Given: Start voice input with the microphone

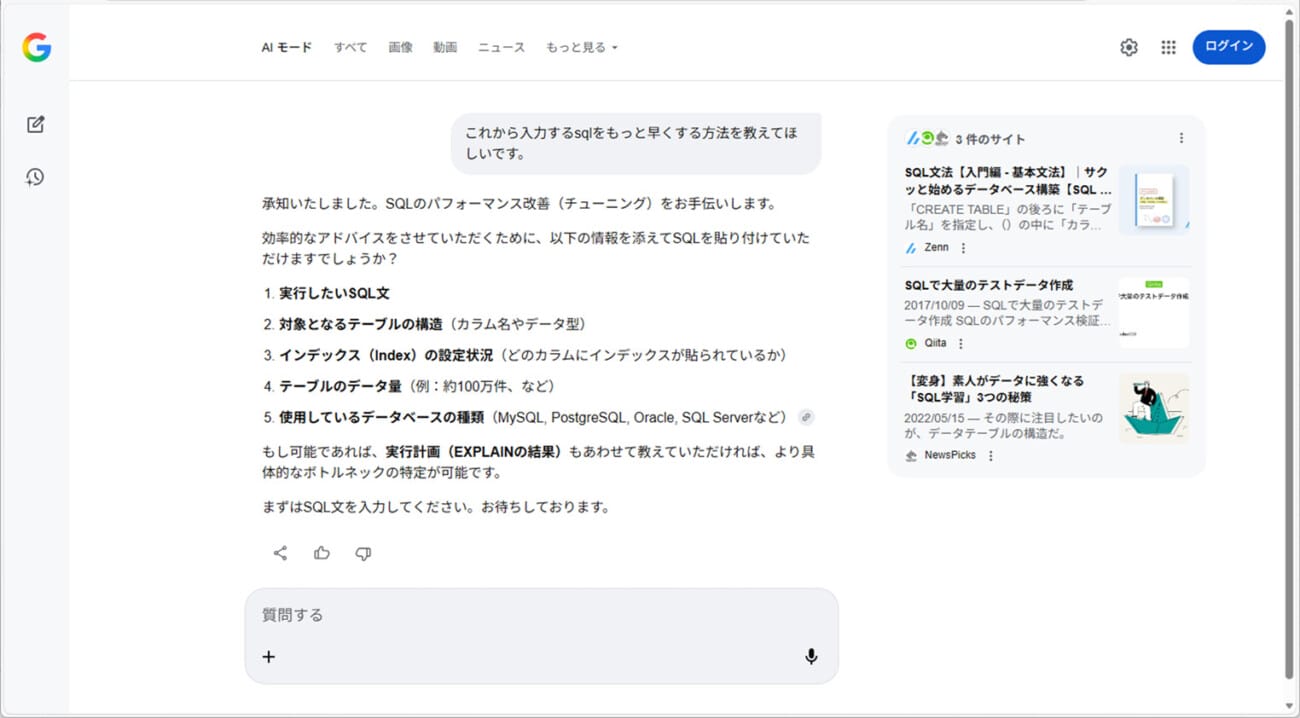Looking at the screenshot, I should point(811,656).
